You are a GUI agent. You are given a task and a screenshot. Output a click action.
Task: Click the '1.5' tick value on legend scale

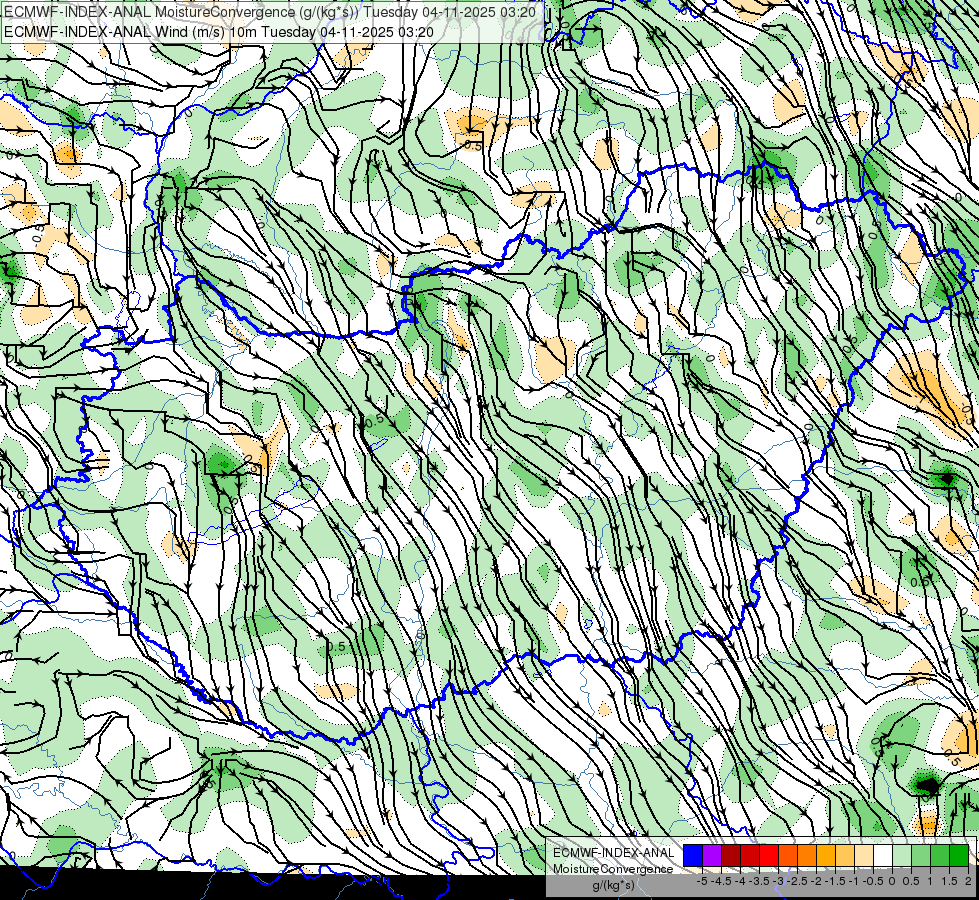click(x=949, y=881)
